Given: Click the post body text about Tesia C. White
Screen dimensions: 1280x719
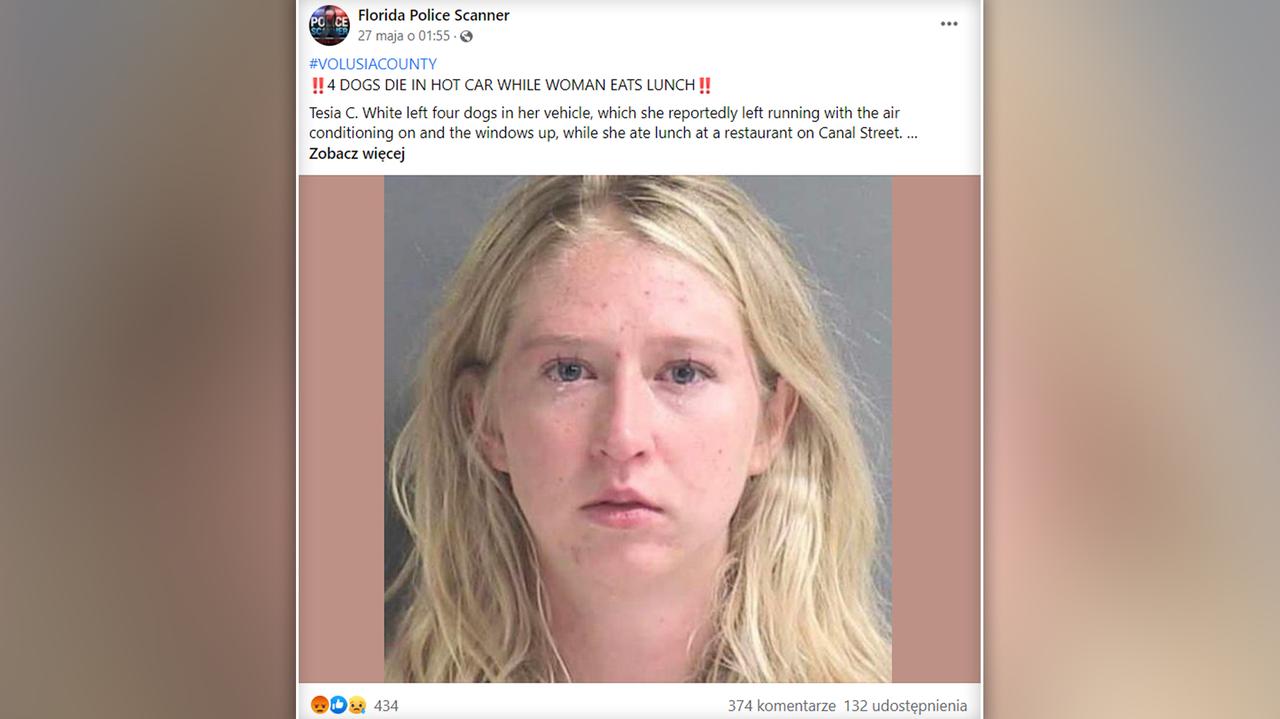Looking at the screenshot, I should pyautogui.click(x=613, y=123).
